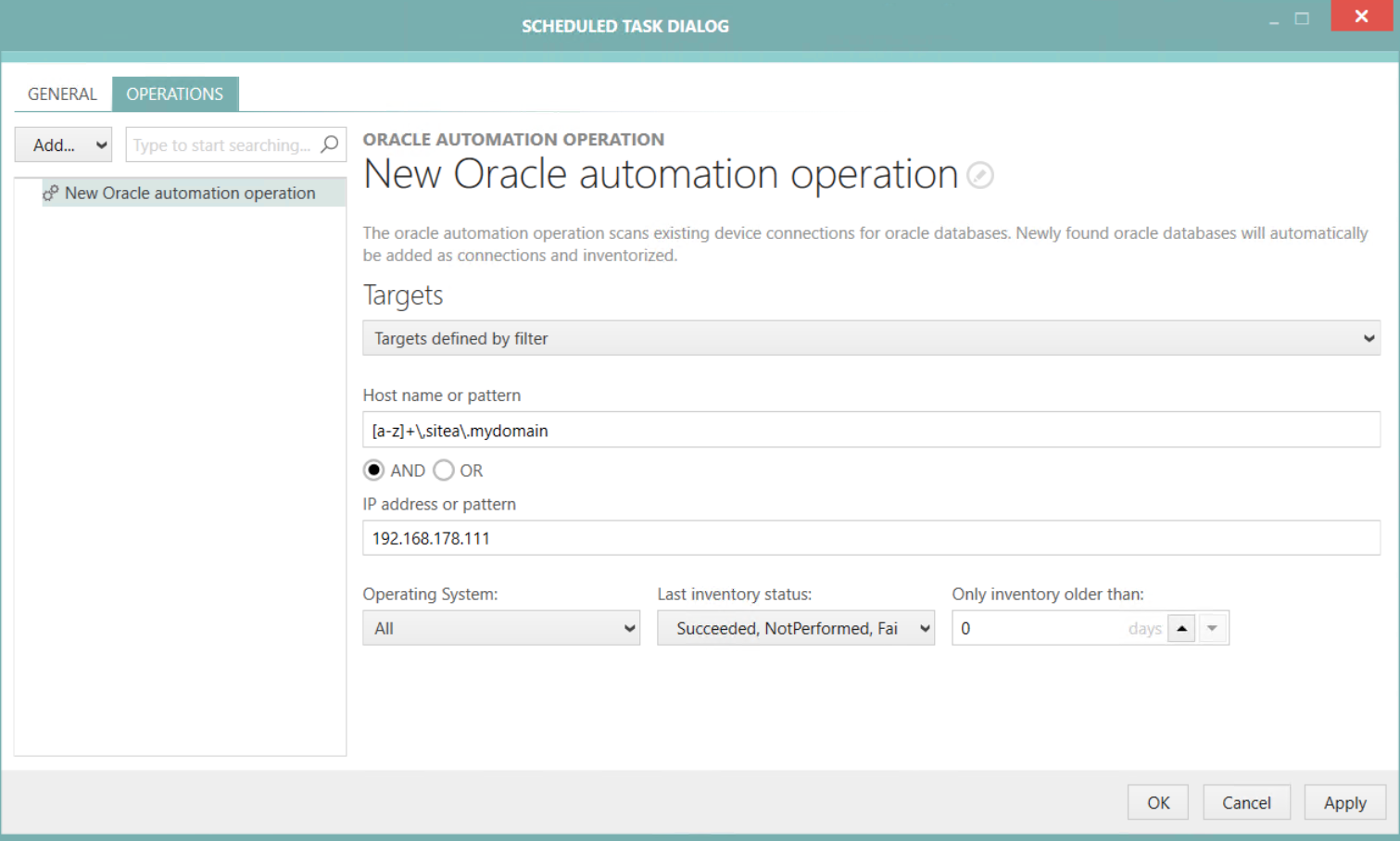Confirm the dialog with OK
Image resolution: width=1400 pixels, height=841 pixels.
[1157, 802]
